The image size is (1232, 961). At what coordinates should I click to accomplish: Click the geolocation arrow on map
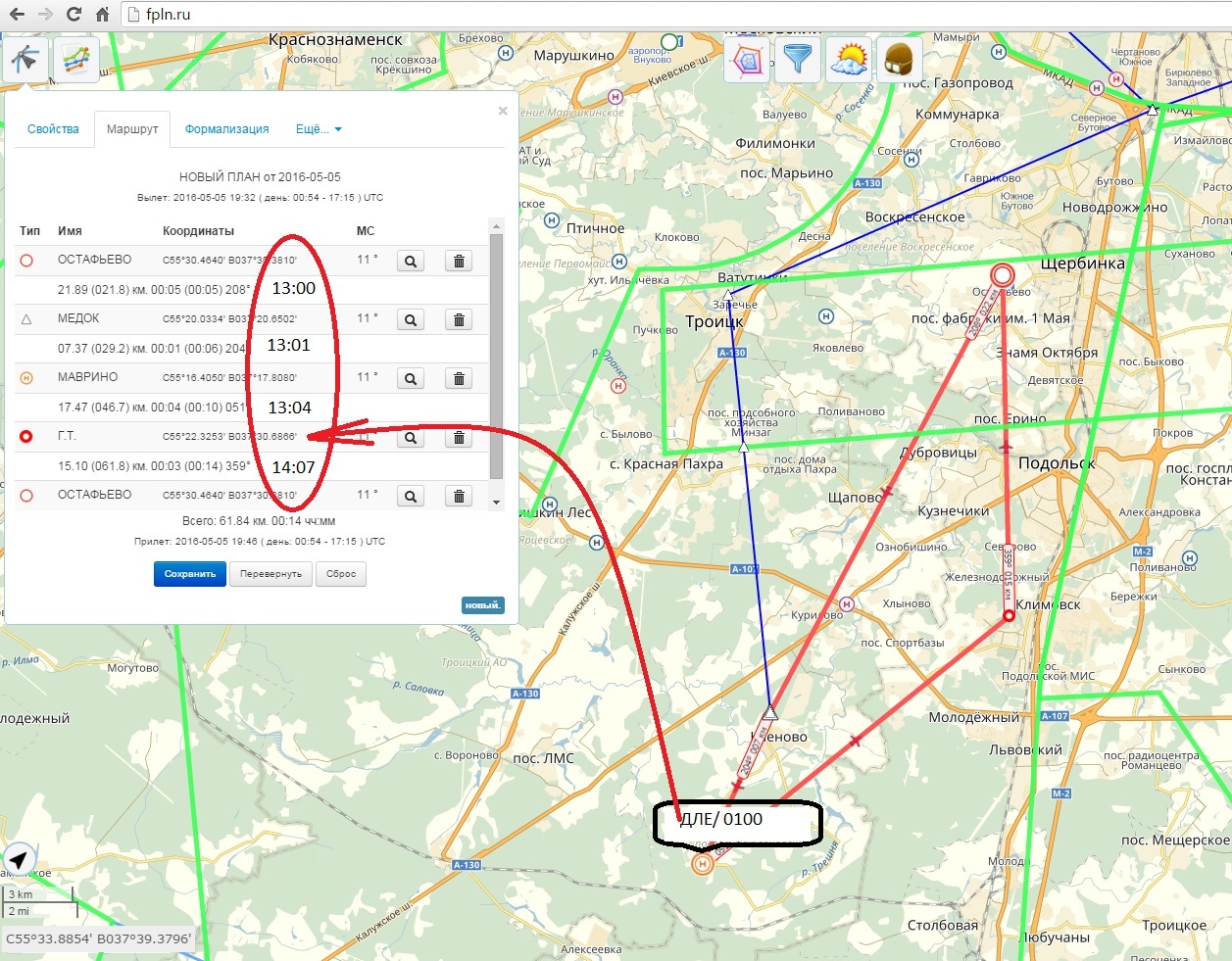(x=20, y=859)
